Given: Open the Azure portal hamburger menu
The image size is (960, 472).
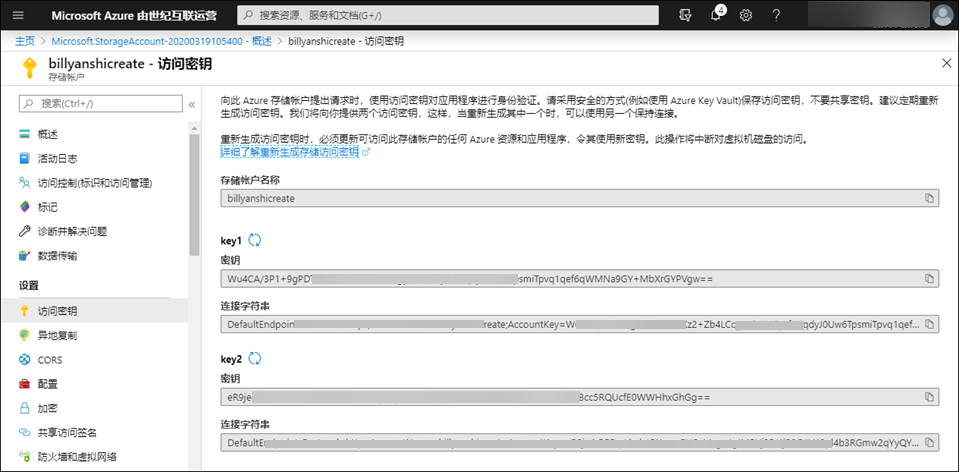Looking at the screenshot, I should click(x=19, y=15).
